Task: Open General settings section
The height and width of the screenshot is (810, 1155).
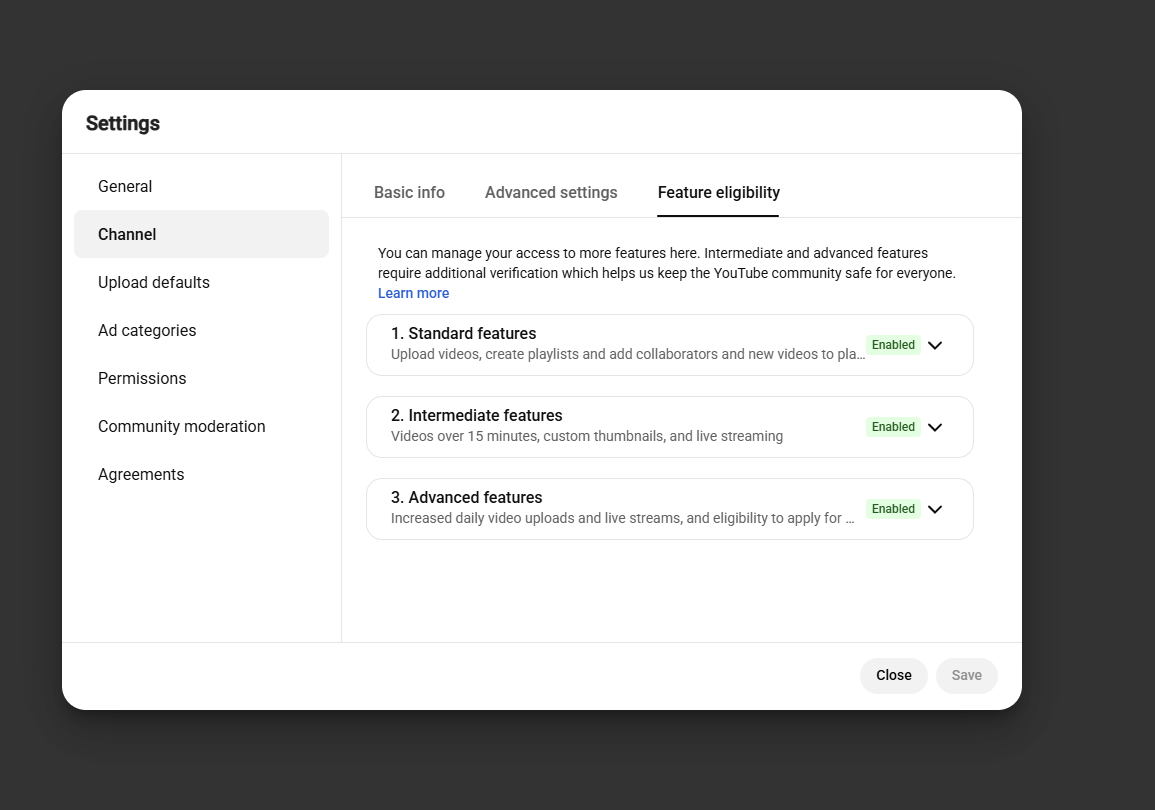Action: tap(201, 186)
